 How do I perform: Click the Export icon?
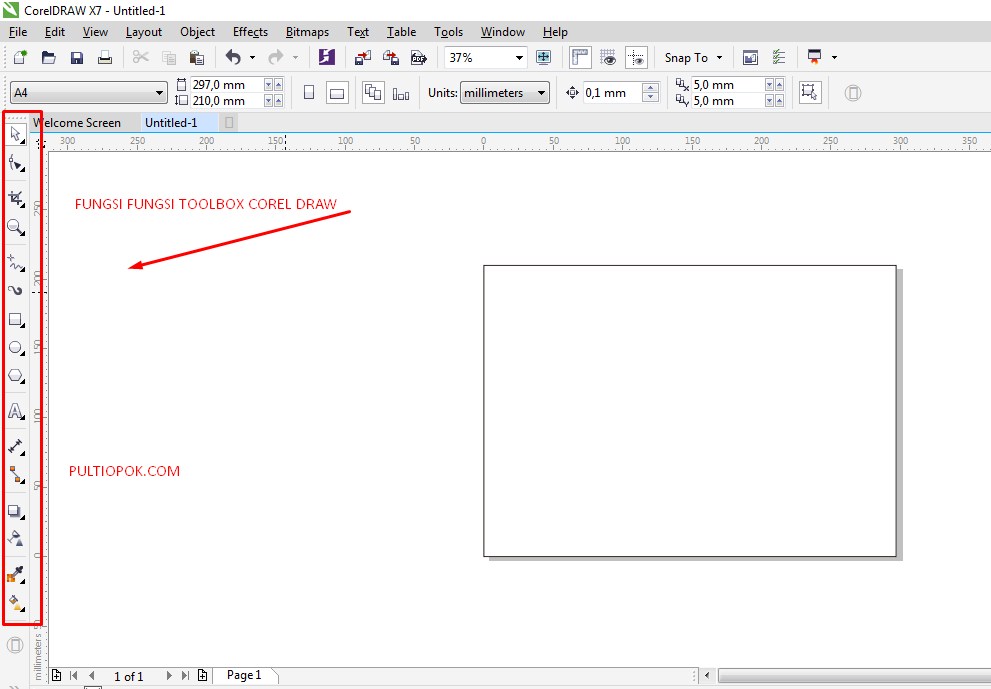coord(391,58)
